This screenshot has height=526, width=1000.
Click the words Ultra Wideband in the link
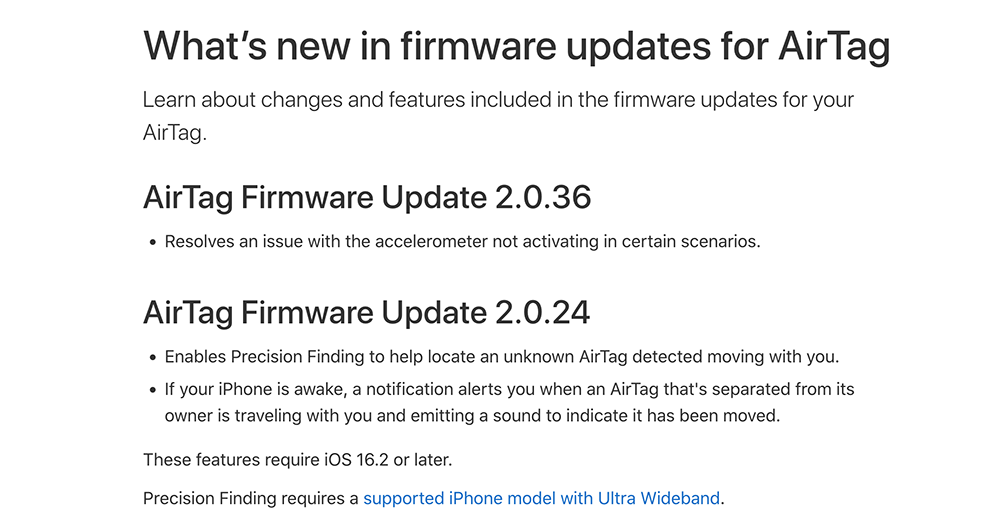coord(659,498)
